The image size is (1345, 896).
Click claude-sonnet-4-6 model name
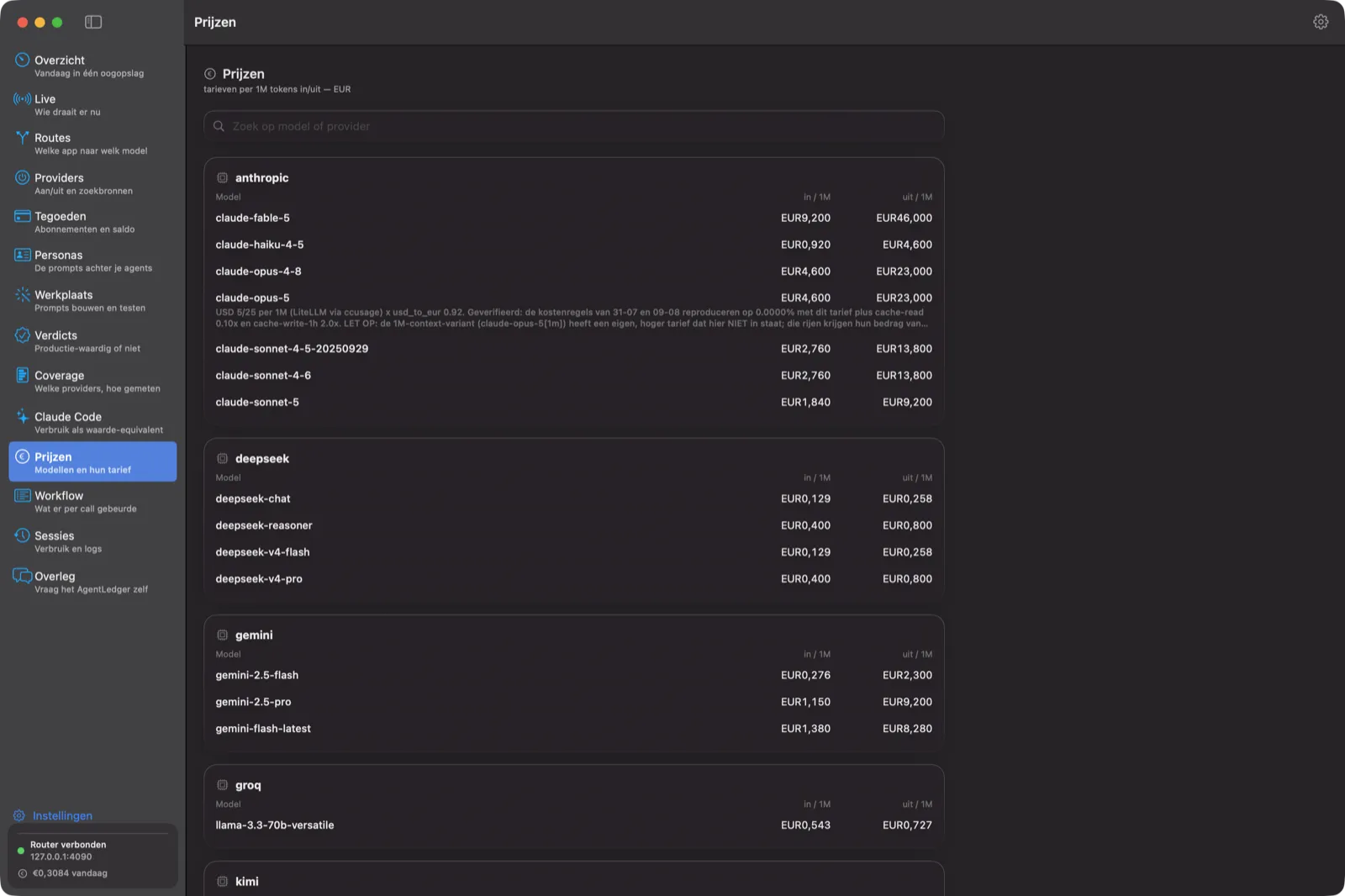[x=263, y=376]
